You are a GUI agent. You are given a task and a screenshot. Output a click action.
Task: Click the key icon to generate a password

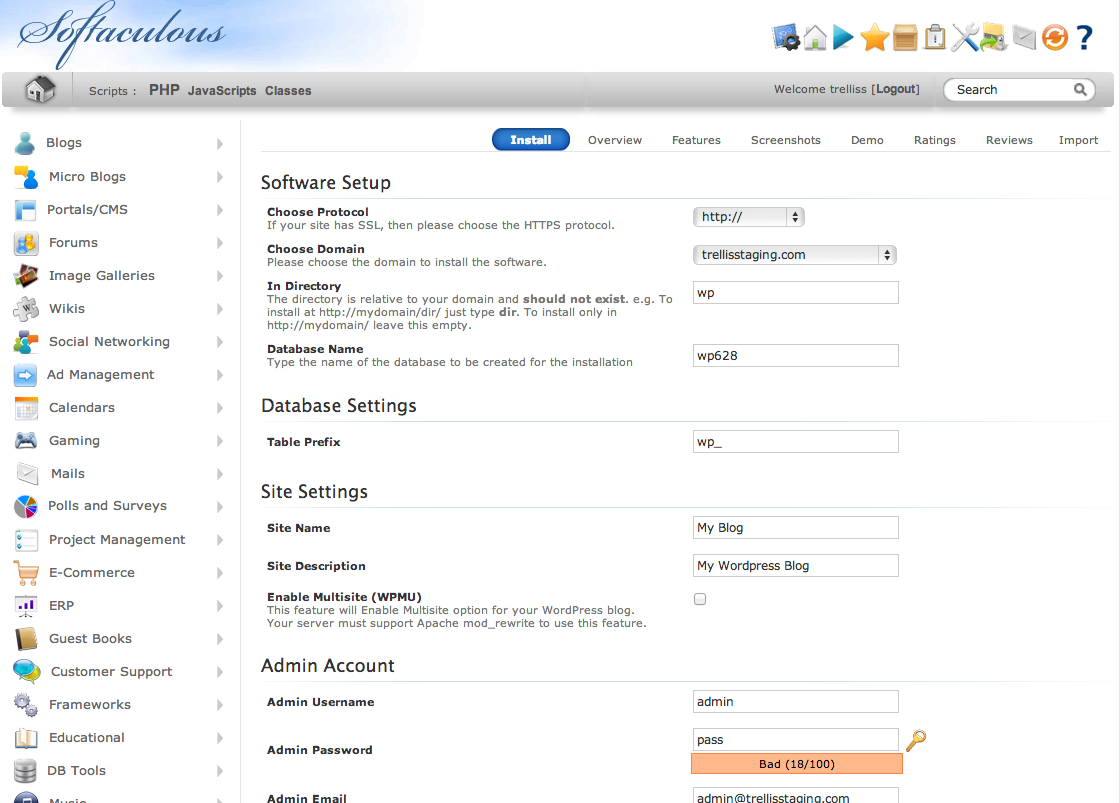pos(916,741)
